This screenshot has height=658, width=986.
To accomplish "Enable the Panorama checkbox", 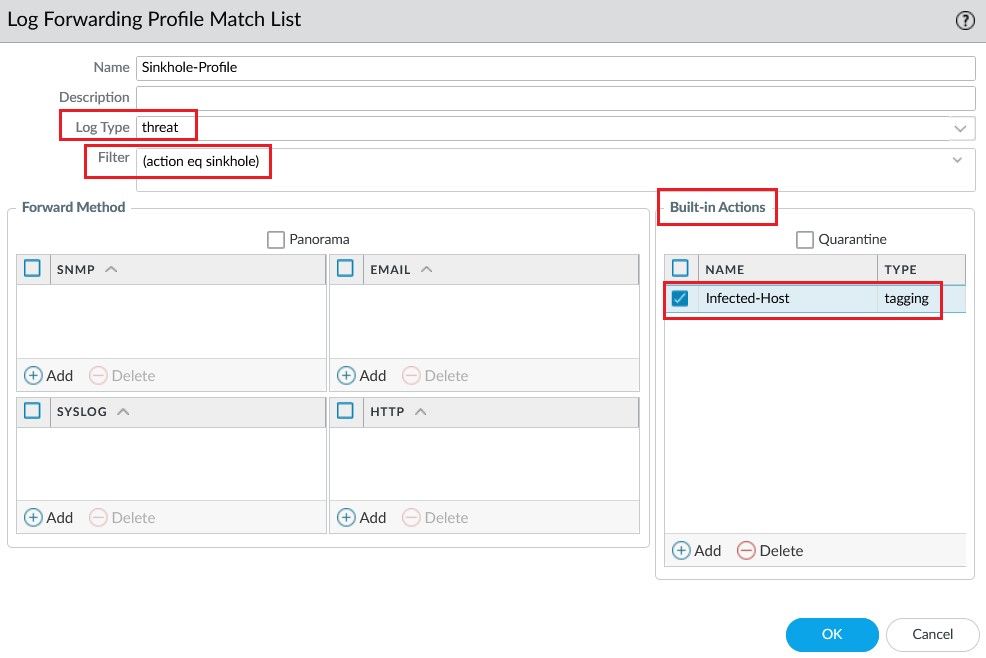I will pos(276,240).
